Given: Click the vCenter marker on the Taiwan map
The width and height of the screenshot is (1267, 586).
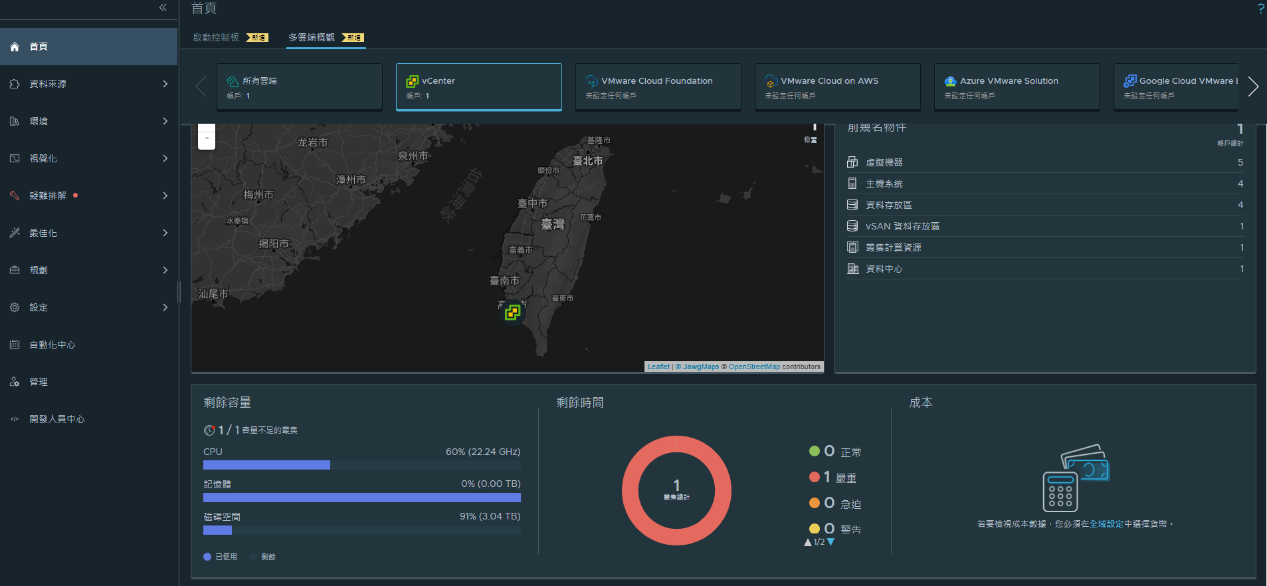Looking at the screenshot, I should [512, 312].
